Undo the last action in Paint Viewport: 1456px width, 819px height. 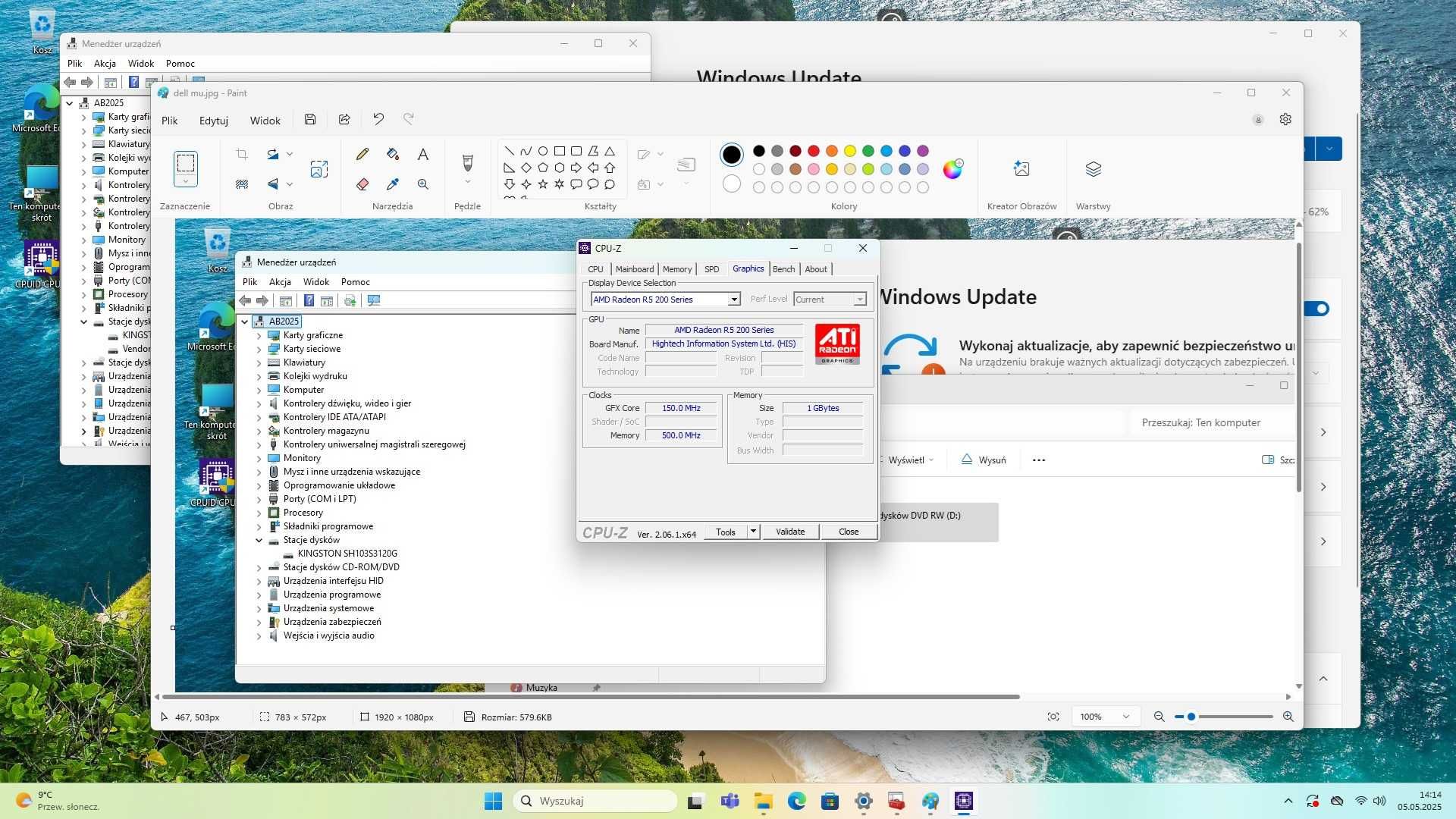click(378, 119)
